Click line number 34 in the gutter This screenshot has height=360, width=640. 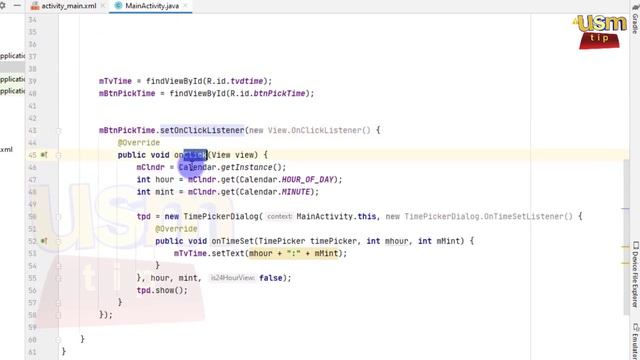tap(33, 20)
